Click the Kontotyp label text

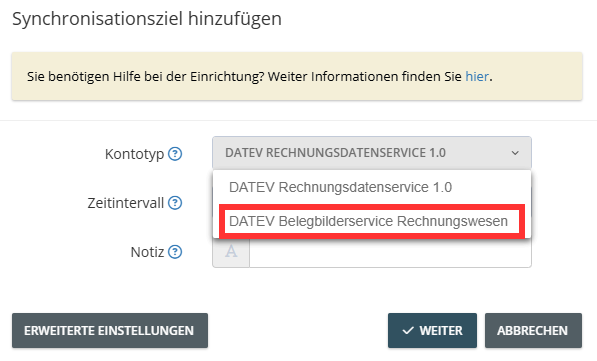(134, 154)
